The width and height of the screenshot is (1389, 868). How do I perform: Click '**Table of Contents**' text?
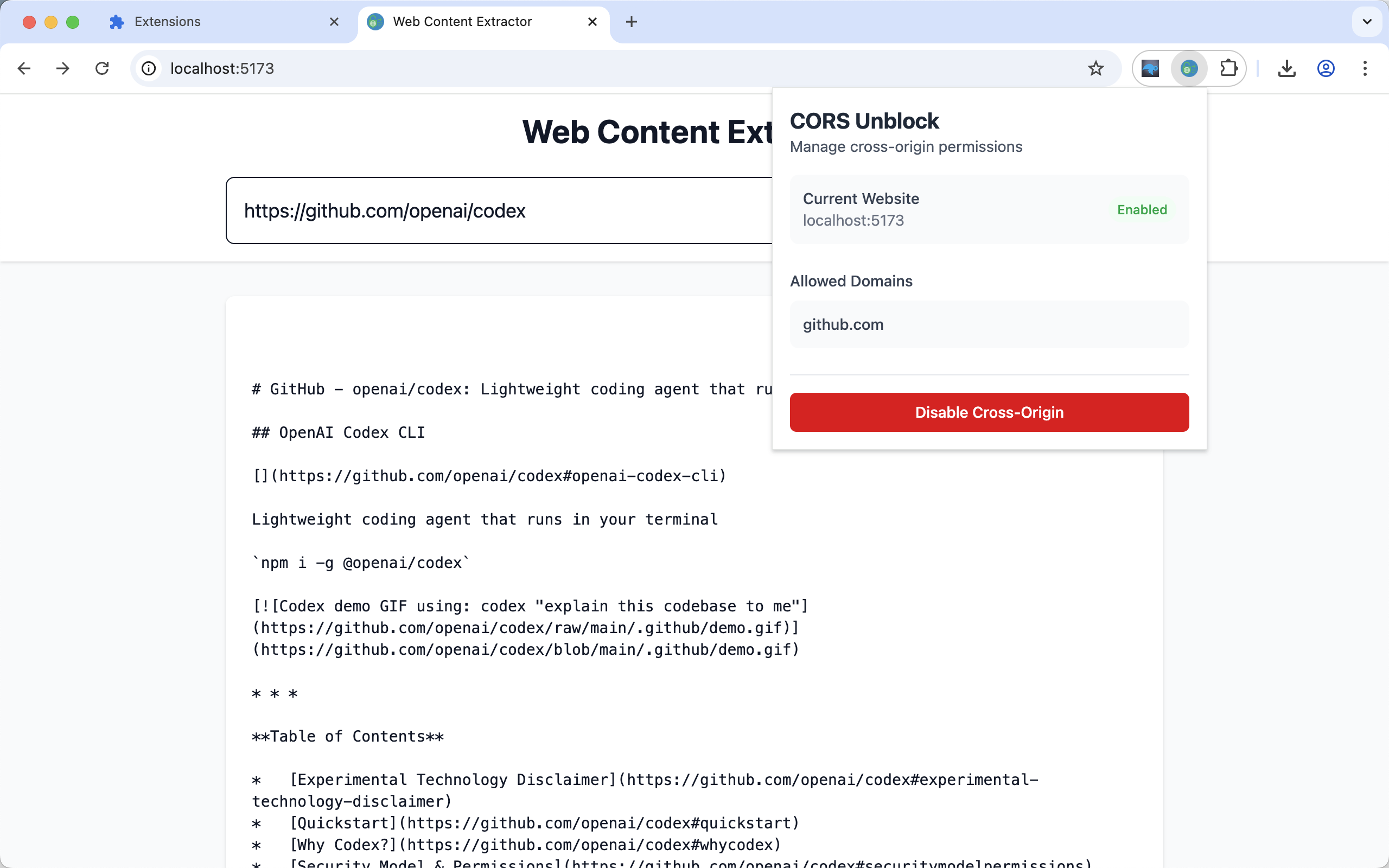click(347, 737)
